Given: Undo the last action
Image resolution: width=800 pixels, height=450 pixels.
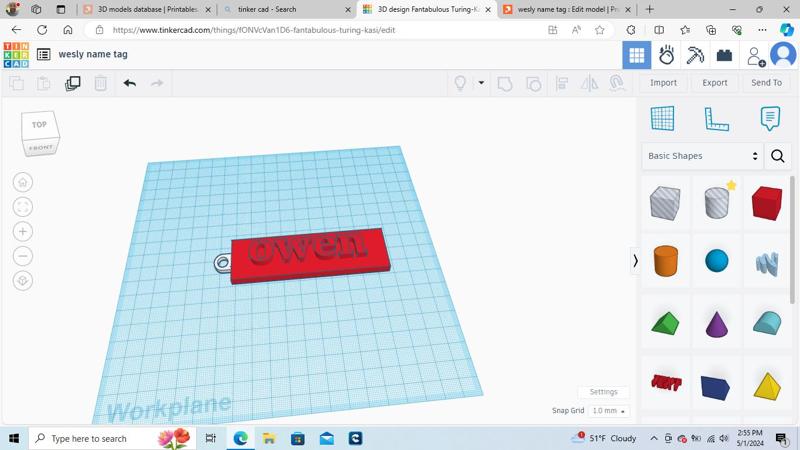Looking at the screenshot, I should pyautogui.click(x=130, y=83).
